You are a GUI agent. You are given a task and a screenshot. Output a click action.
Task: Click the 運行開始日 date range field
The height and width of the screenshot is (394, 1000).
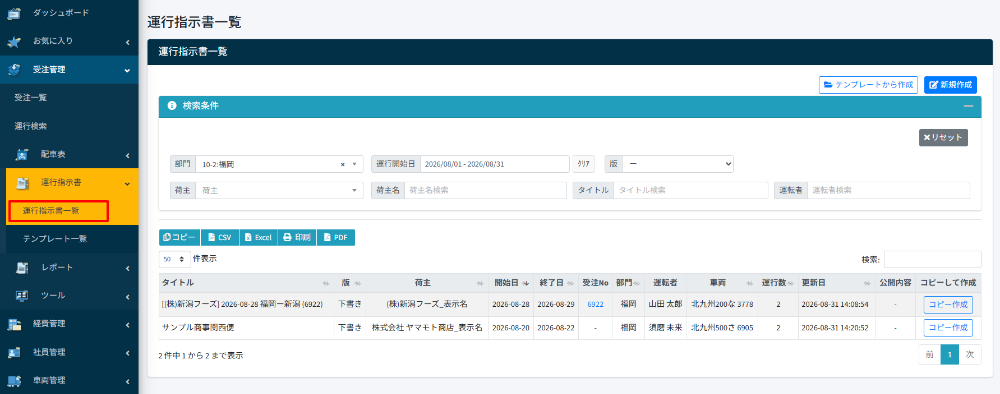point(494,164)
